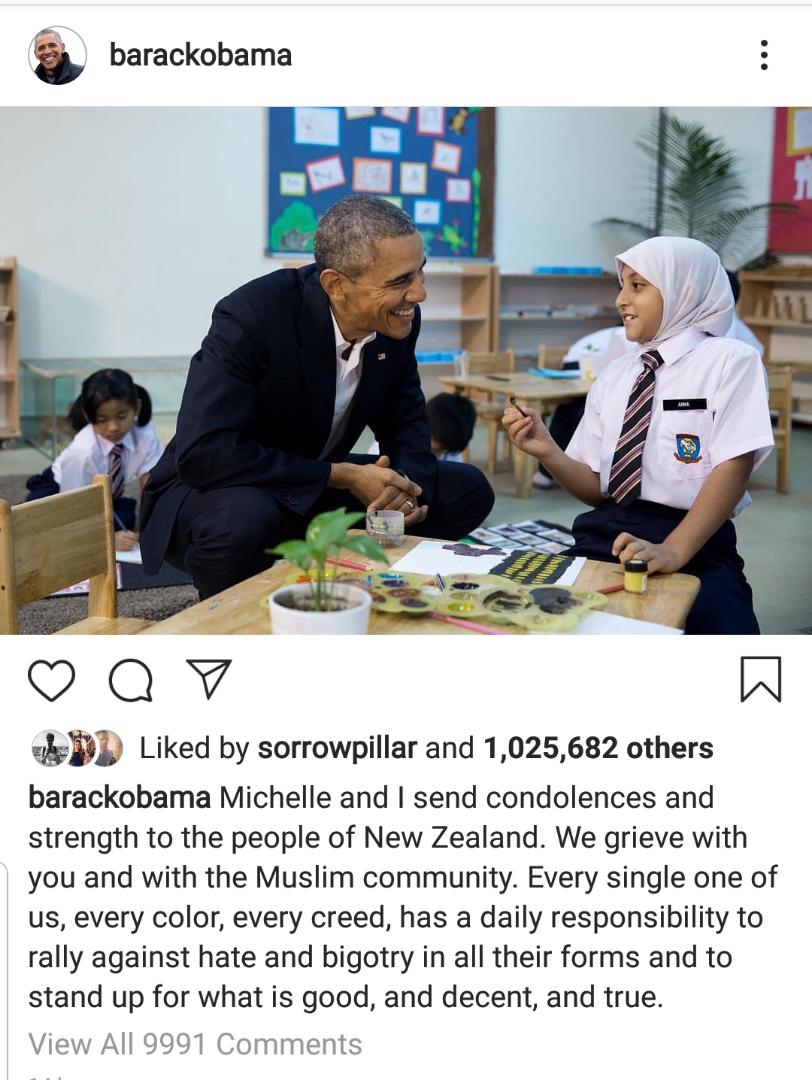Open barackobama username in post header

(200, 55)
